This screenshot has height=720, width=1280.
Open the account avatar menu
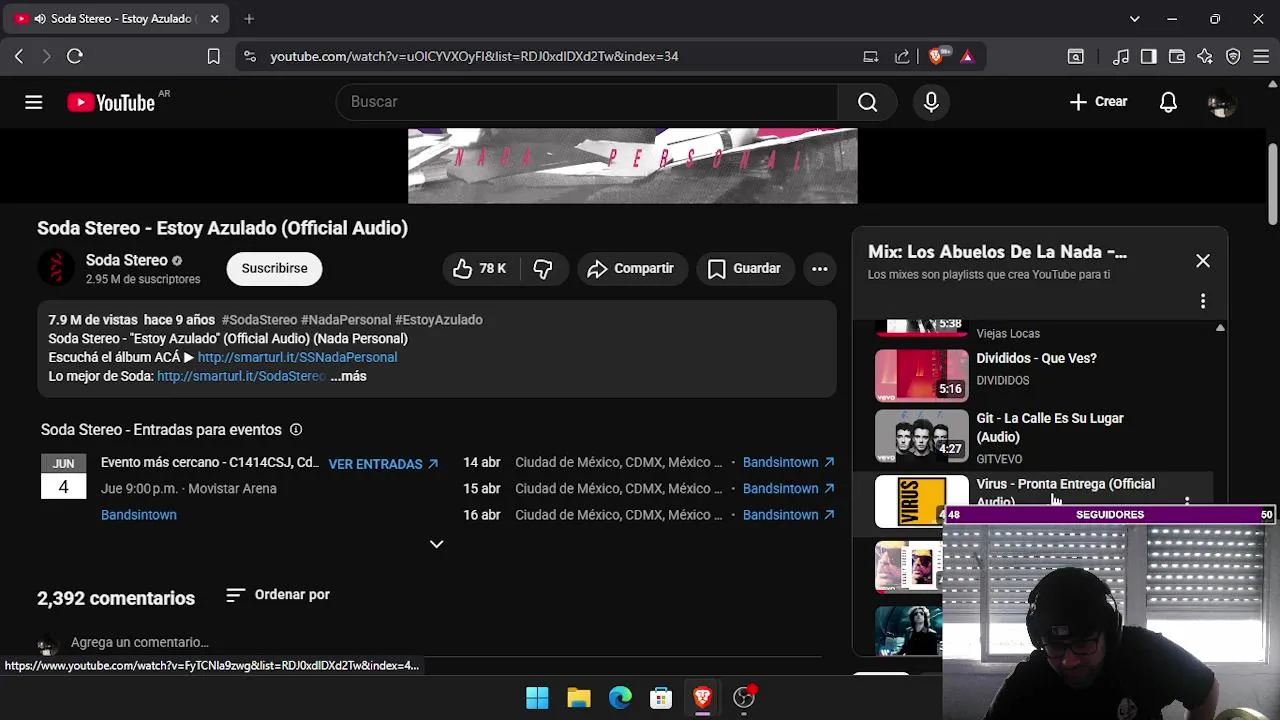pyautogui.click(x=1222, y=102)
